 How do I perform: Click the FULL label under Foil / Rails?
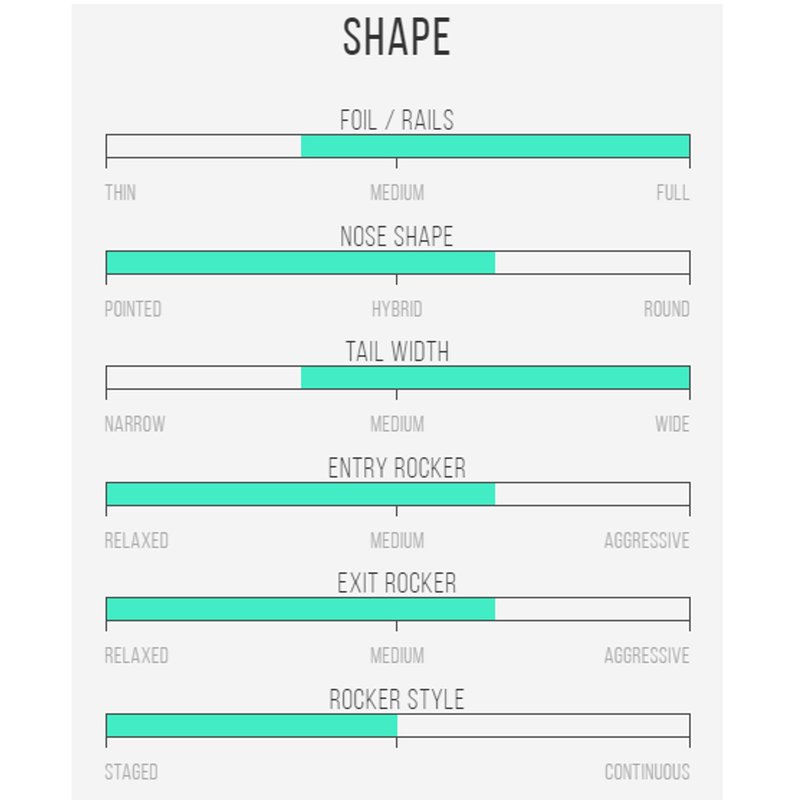[x=672, y=192]
